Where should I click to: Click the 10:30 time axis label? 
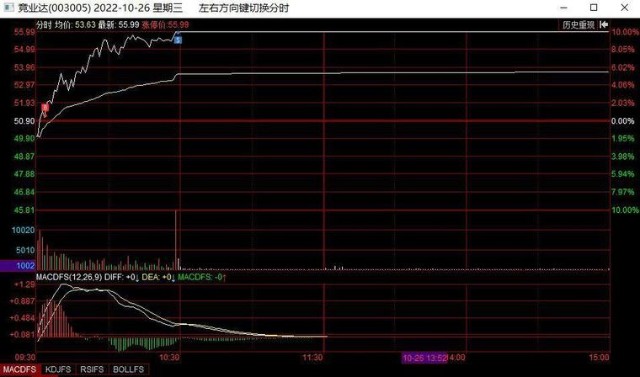pyautogui.click(x=169, y=358)
